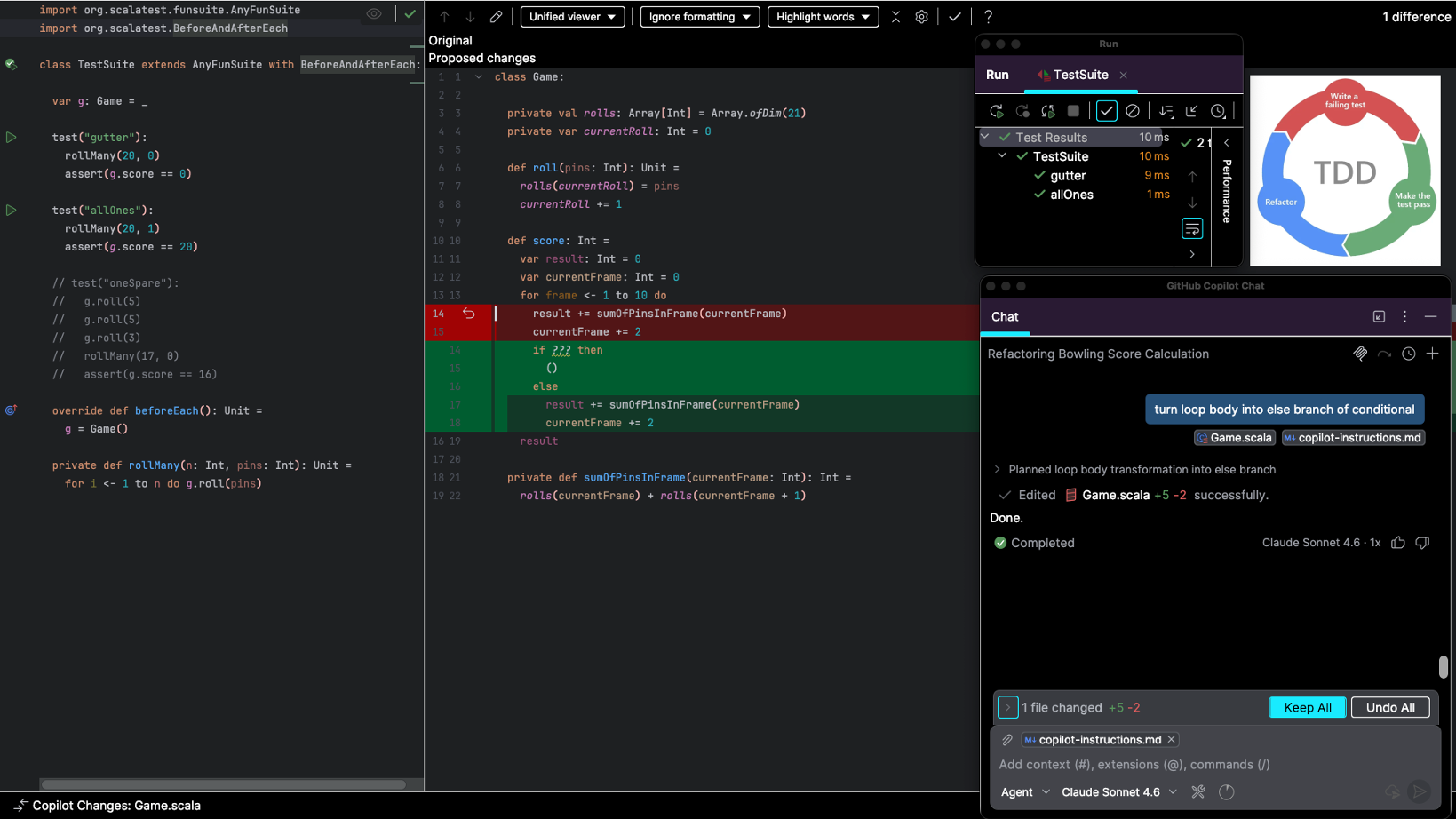Collapse the TestSuite node in test results
The image size is (1456, 819).
(1002, 156)
